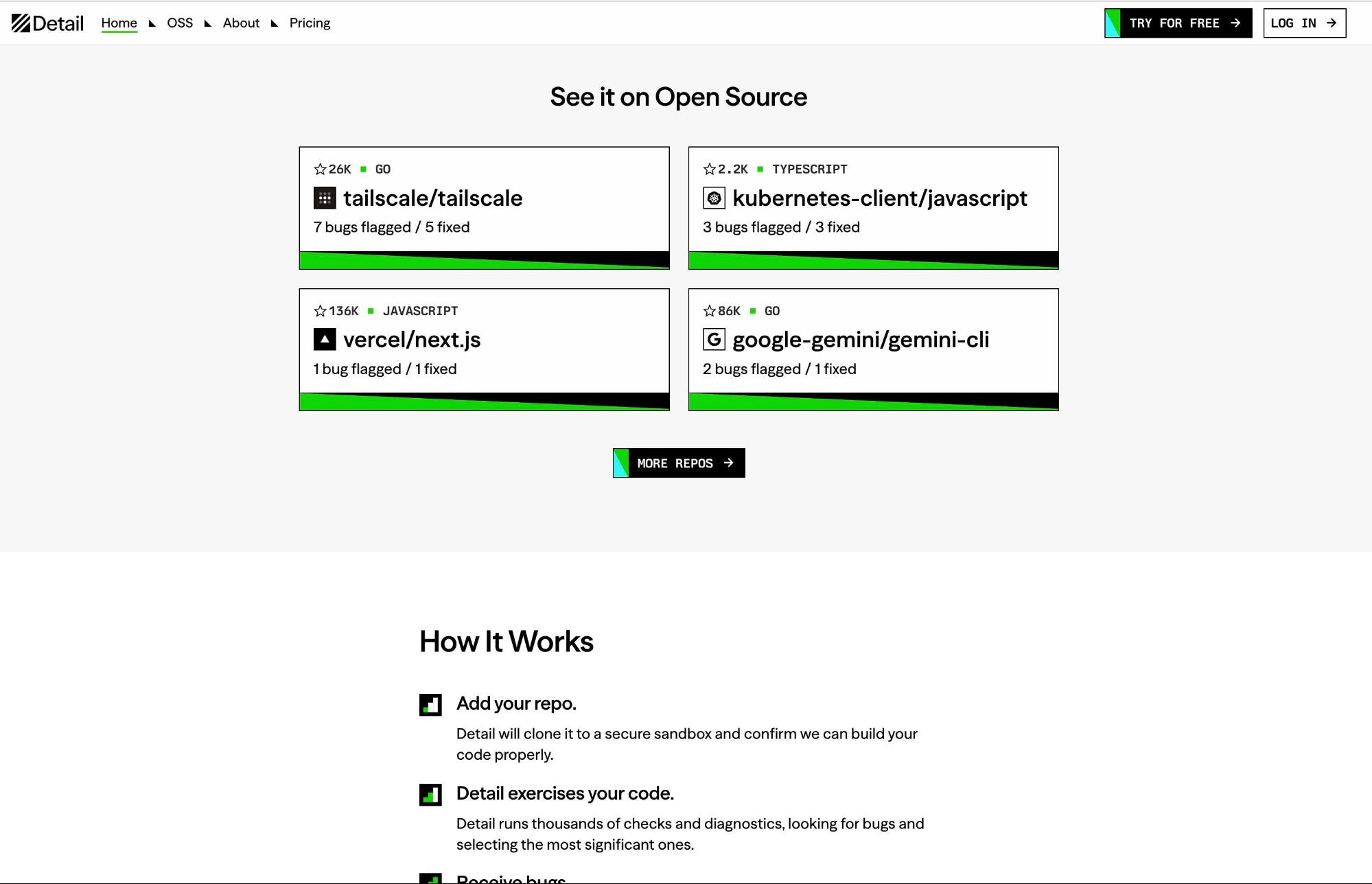This screenshot has width=1372, height=884.
Task: Open the About nav link
Action: [241, 23]
